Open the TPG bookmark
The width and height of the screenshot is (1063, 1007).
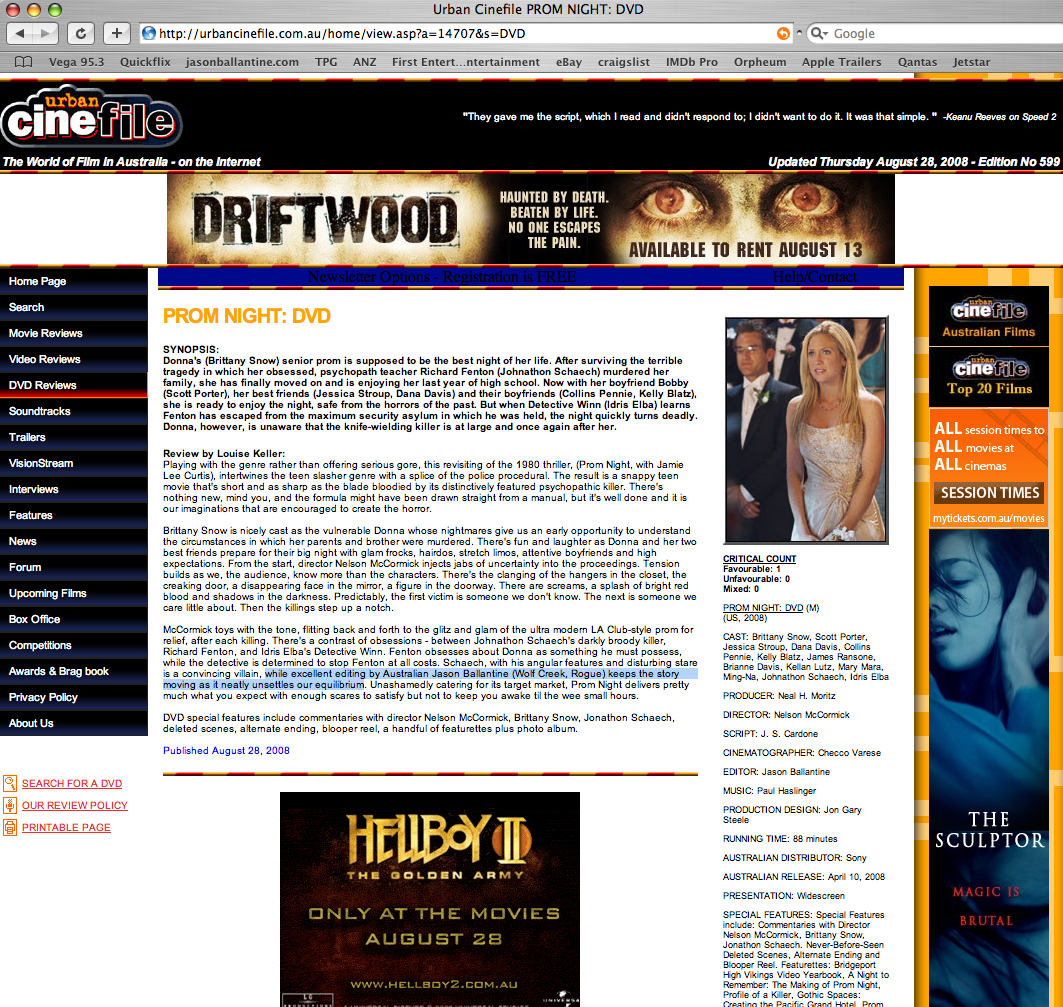pos(326,62)
